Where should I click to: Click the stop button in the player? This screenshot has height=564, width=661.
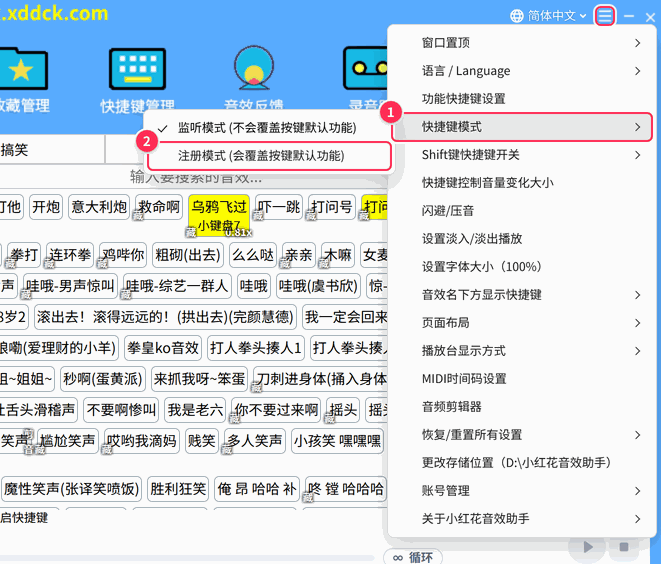pyautogui.click(x=624, y=547)
